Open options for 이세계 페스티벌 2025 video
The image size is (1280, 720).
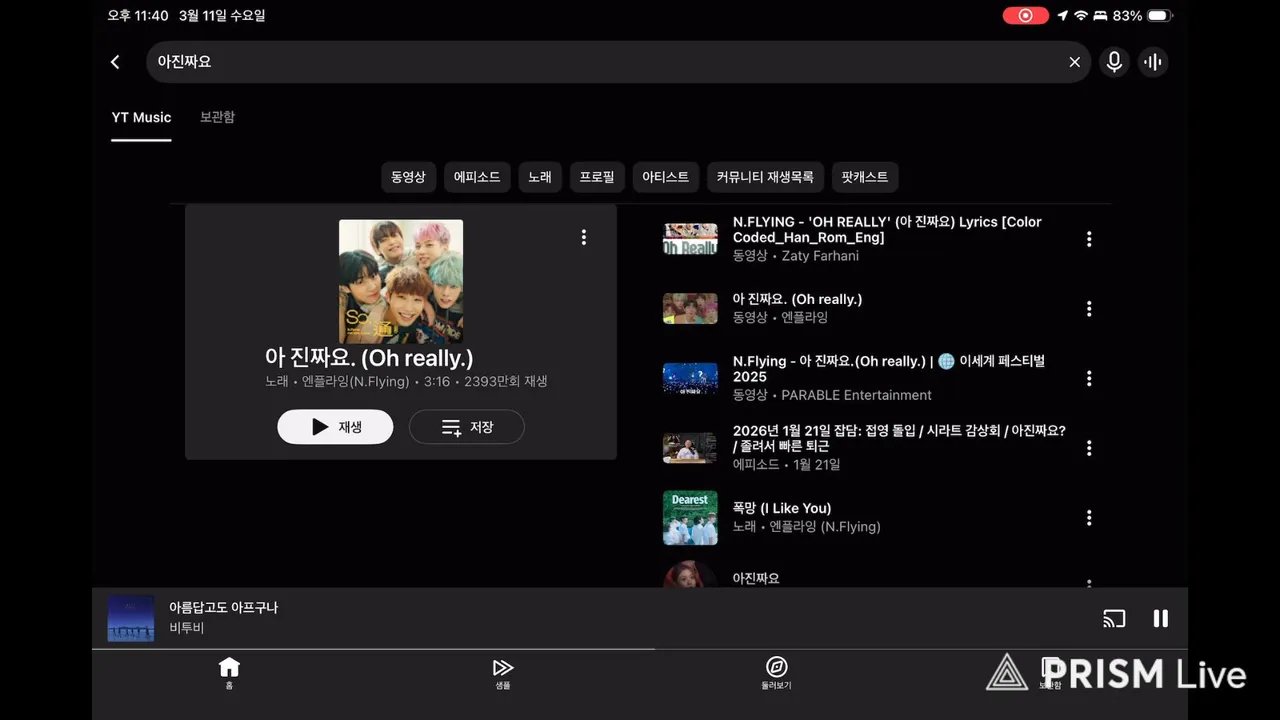(1089, 378)
